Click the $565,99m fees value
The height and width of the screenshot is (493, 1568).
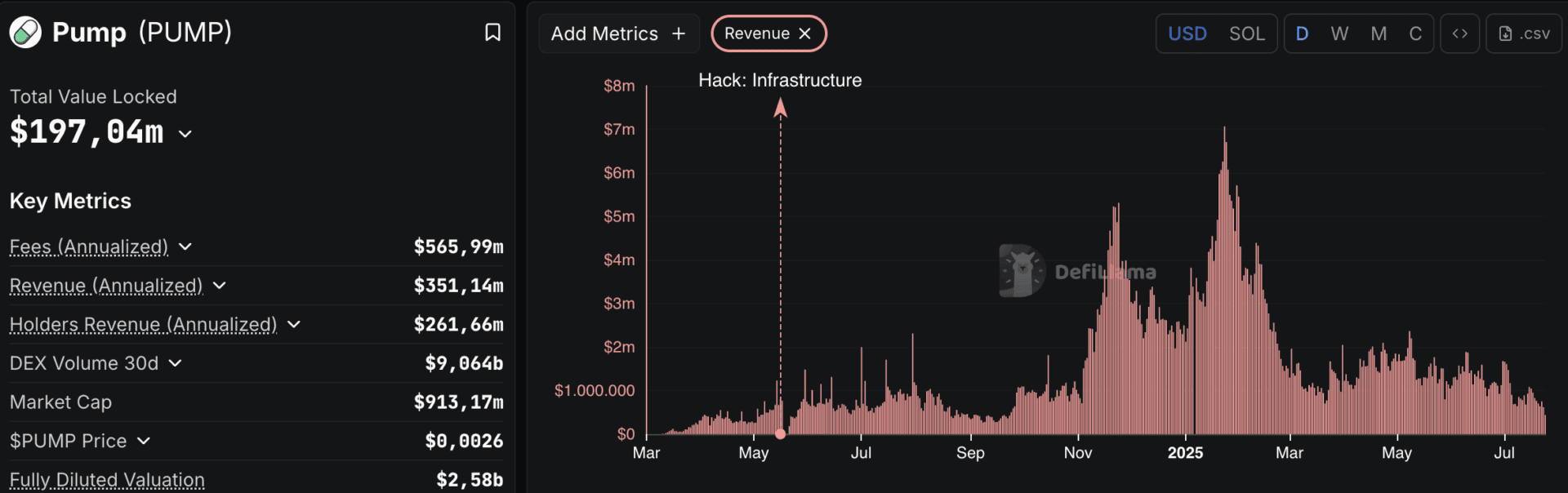tap(458, 246)
